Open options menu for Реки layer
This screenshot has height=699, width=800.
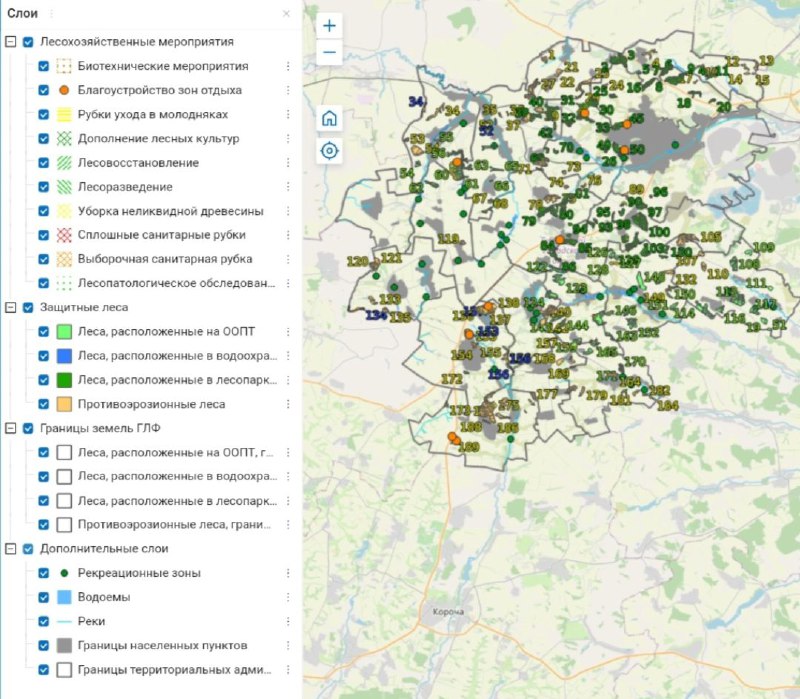(x=288, y=621)
